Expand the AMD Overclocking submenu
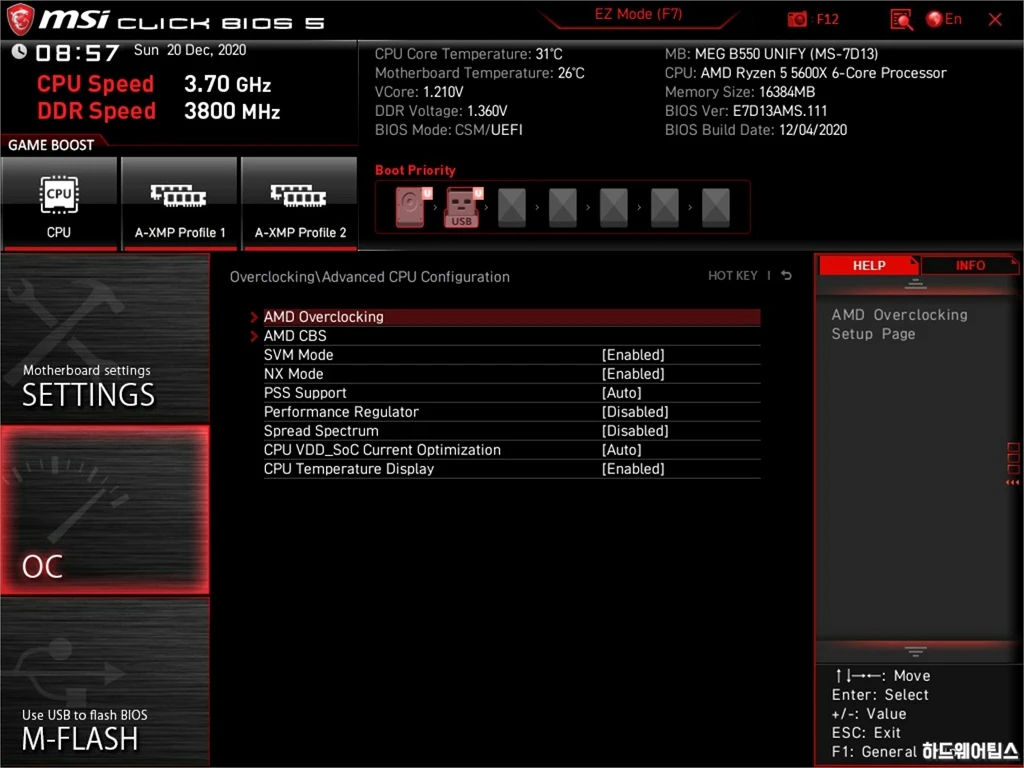Image resolution: width=1024 pixels, height=768 pixels. tap(511, 317)
